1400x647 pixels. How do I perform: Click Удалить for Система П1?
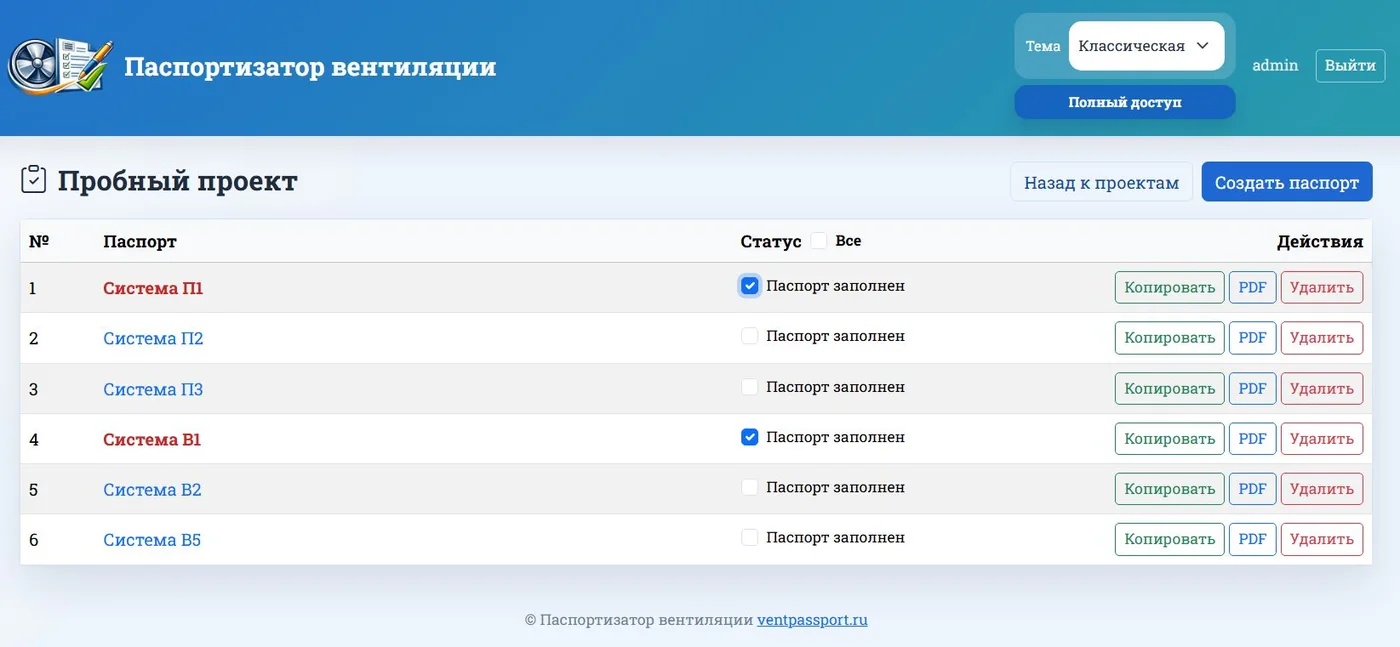tap(1322, 287)
